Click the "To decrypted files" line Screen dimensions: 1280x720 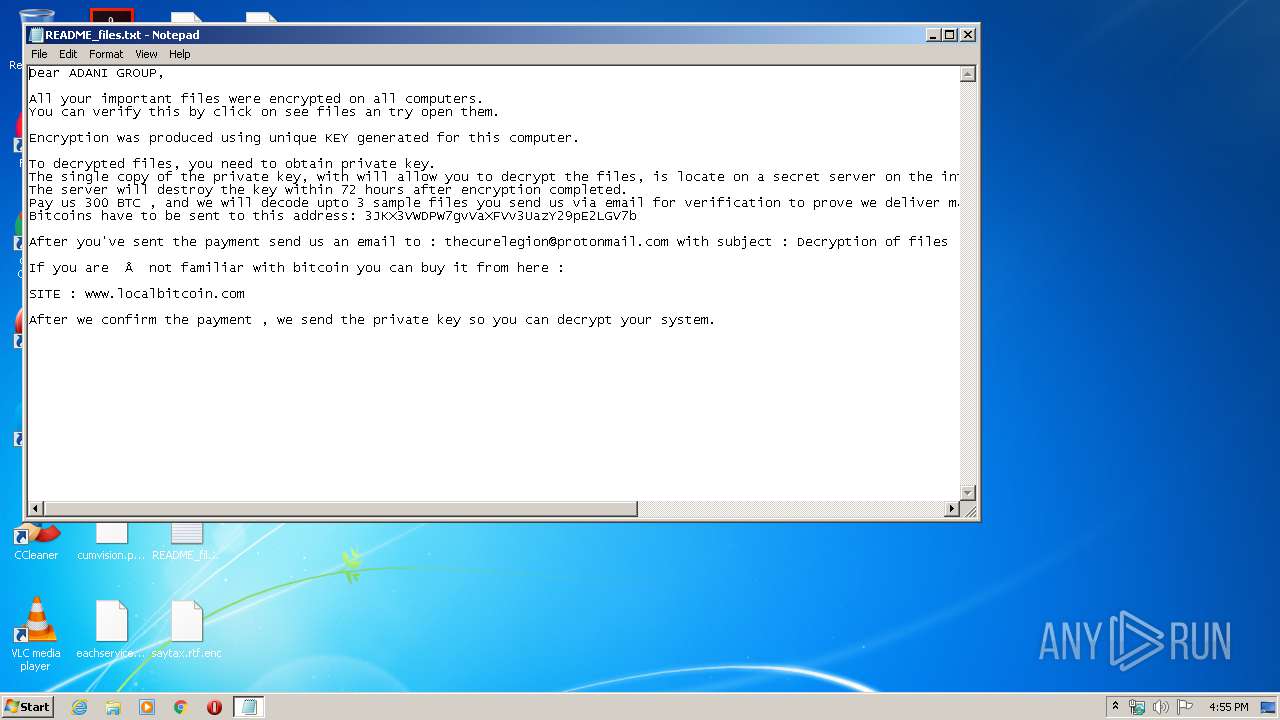coord(232,164)
